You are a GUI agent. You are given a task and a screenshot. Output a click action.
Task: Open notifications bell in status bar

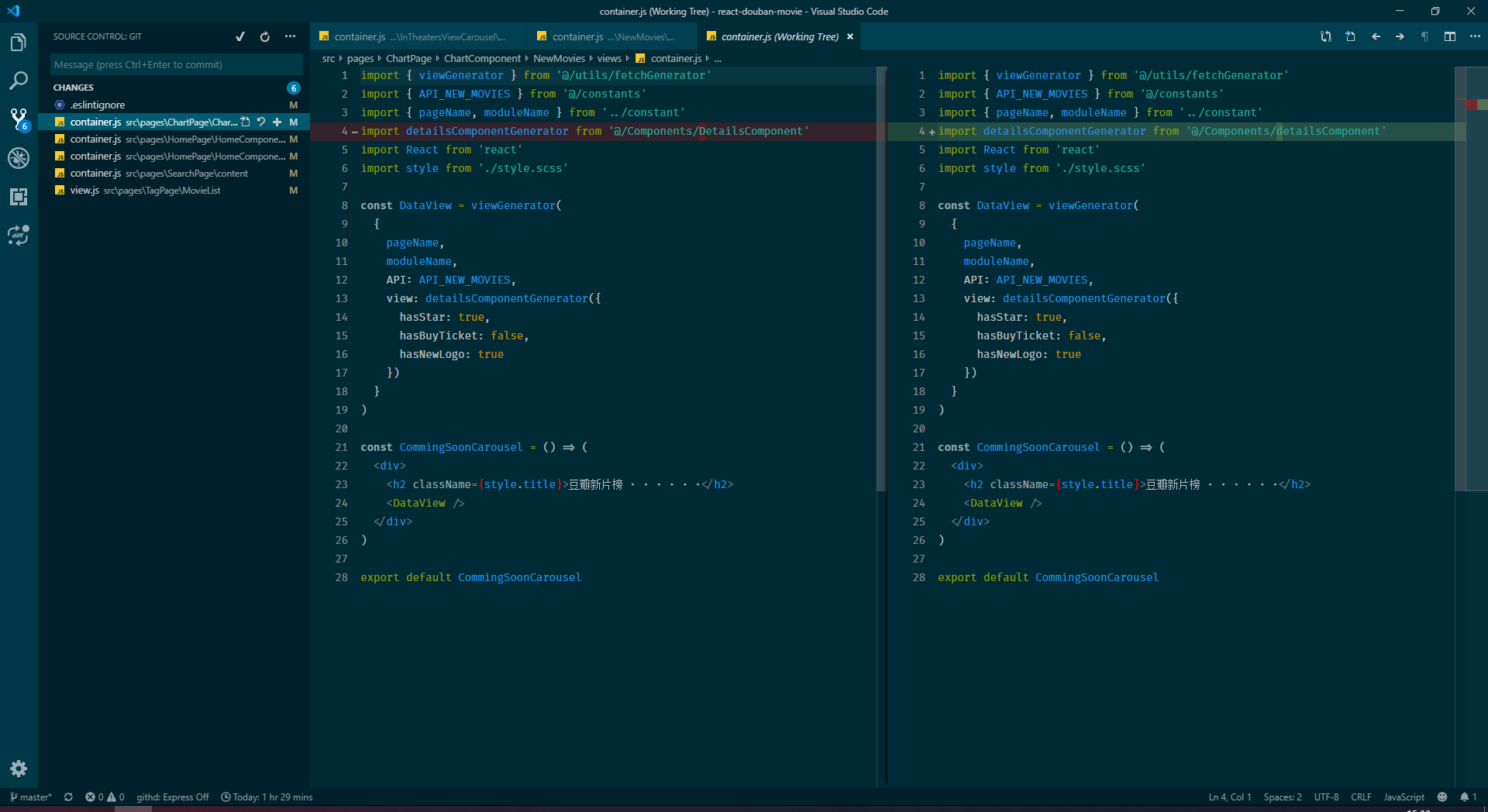(1468, 797)
